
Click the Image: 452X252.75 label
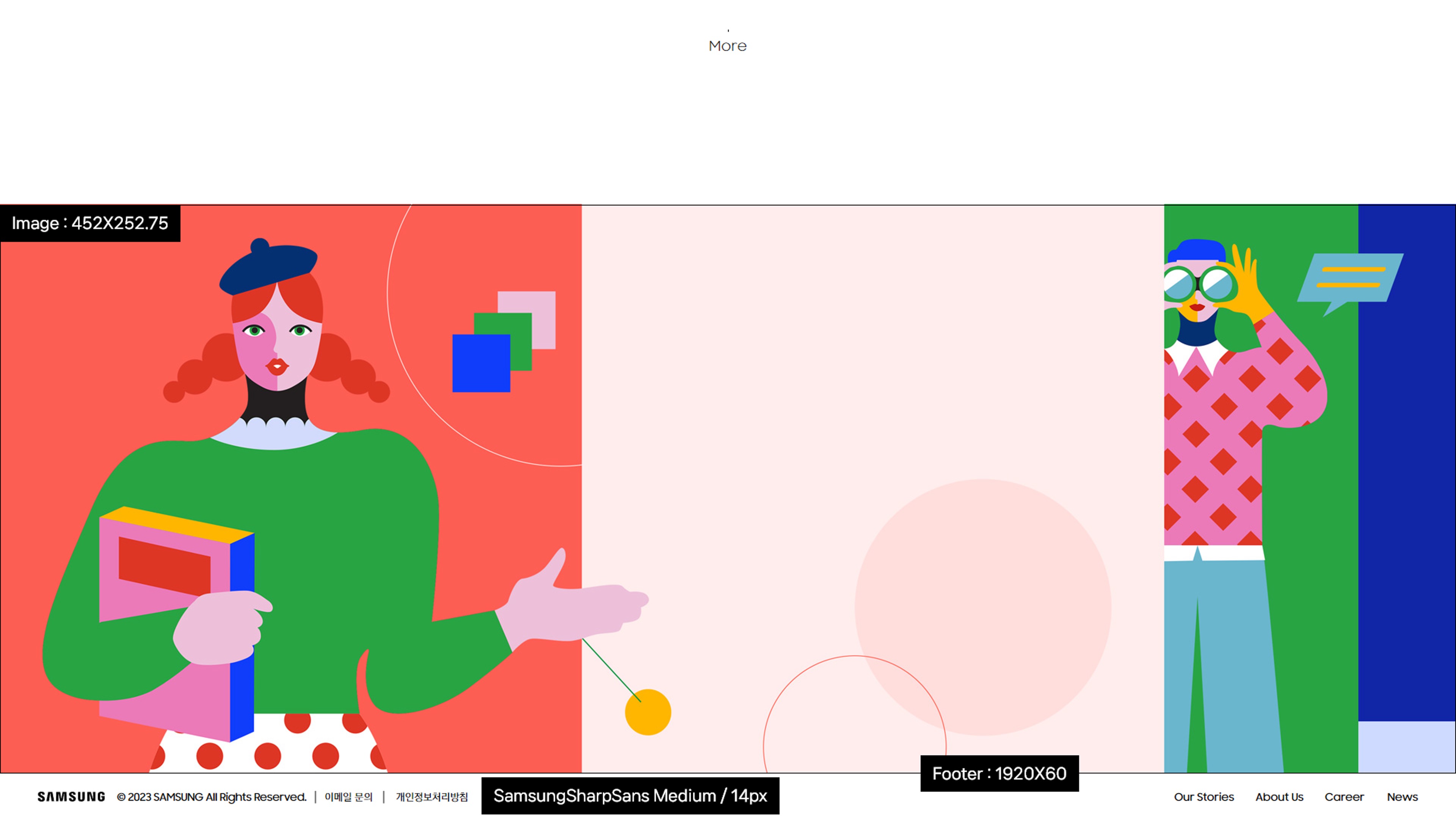pos(90,223)
